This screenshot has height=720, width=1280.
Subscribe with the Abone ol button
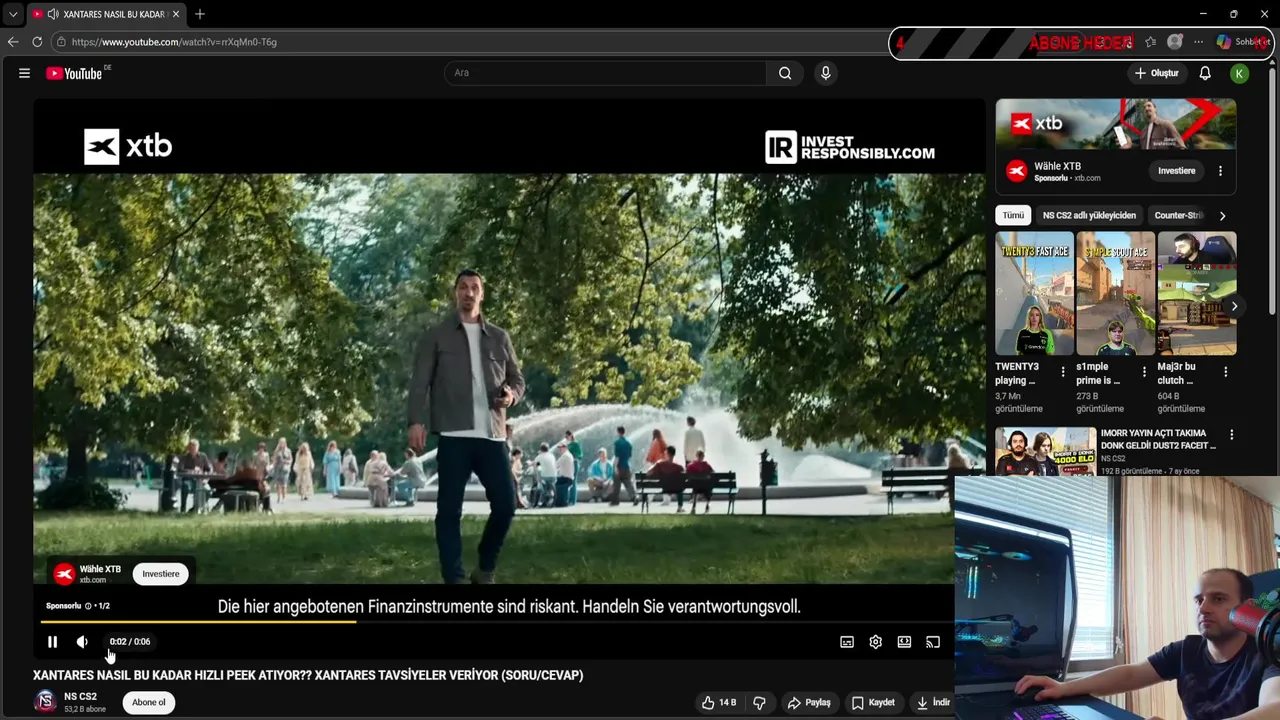click(x=149, y=703)
